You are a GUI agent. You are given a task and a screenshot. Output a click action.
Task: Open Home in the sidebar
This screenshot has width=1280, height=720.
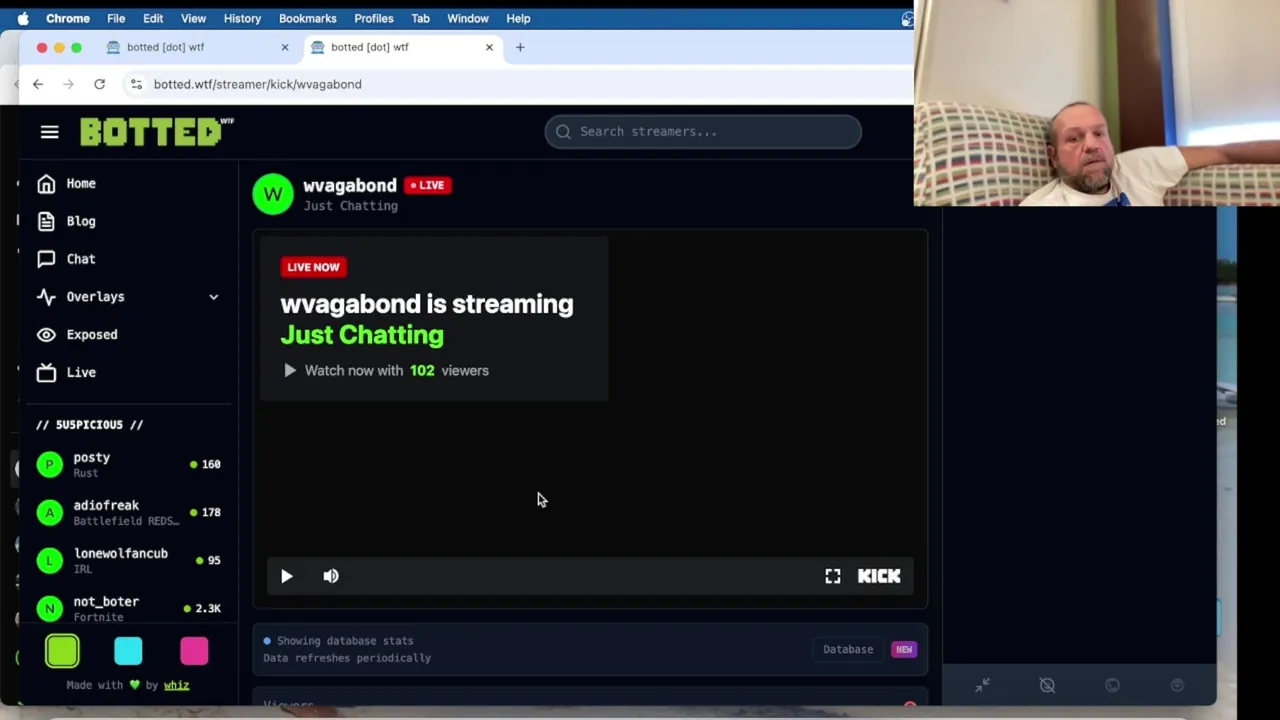click(81, 184)
